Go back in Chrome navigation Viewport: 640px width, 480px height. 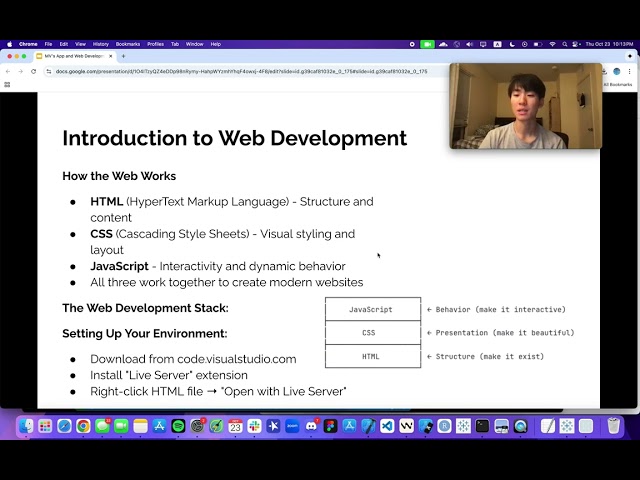coord(8,71)
